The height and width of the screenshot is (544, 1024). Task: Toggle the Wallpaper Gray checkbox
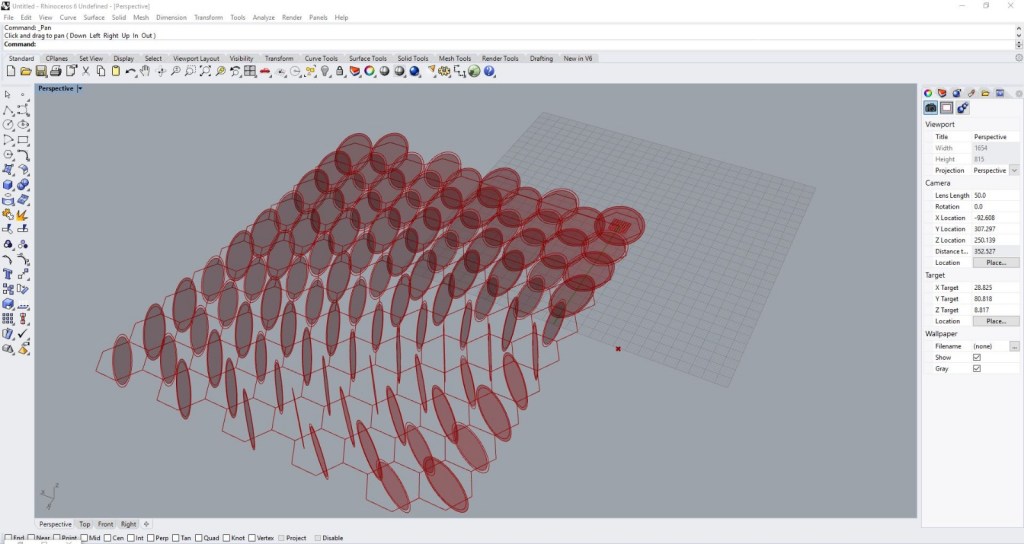point(977,368)
